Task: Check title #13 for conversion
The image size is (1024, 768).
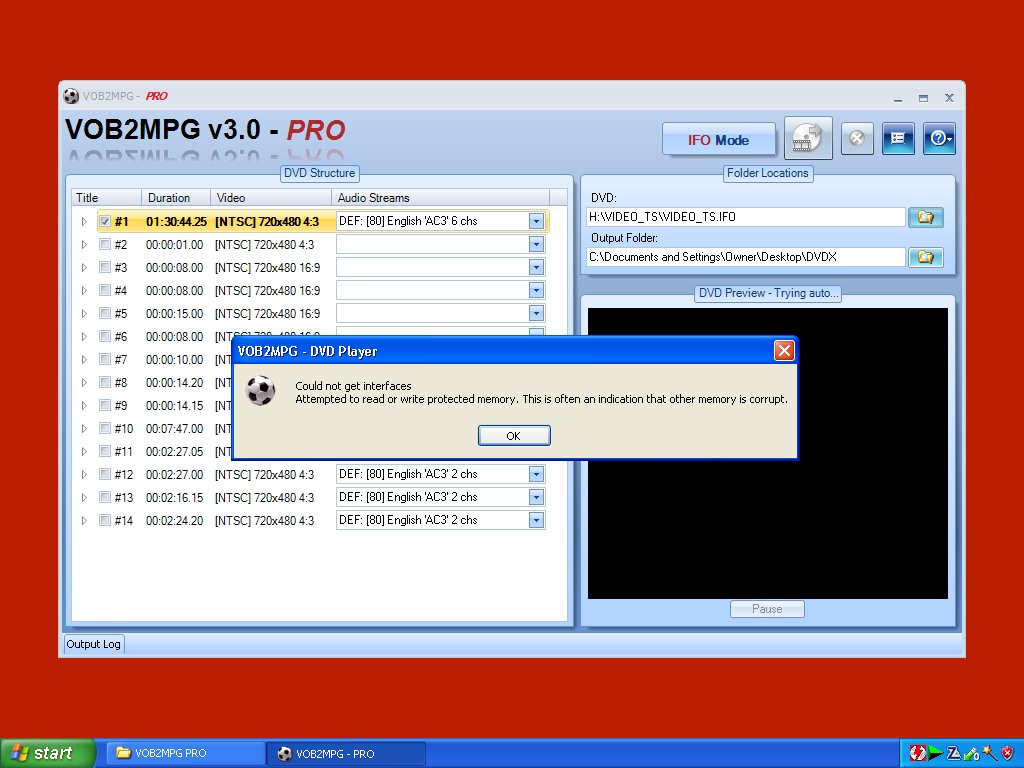Action: click(x=104, y=497)
